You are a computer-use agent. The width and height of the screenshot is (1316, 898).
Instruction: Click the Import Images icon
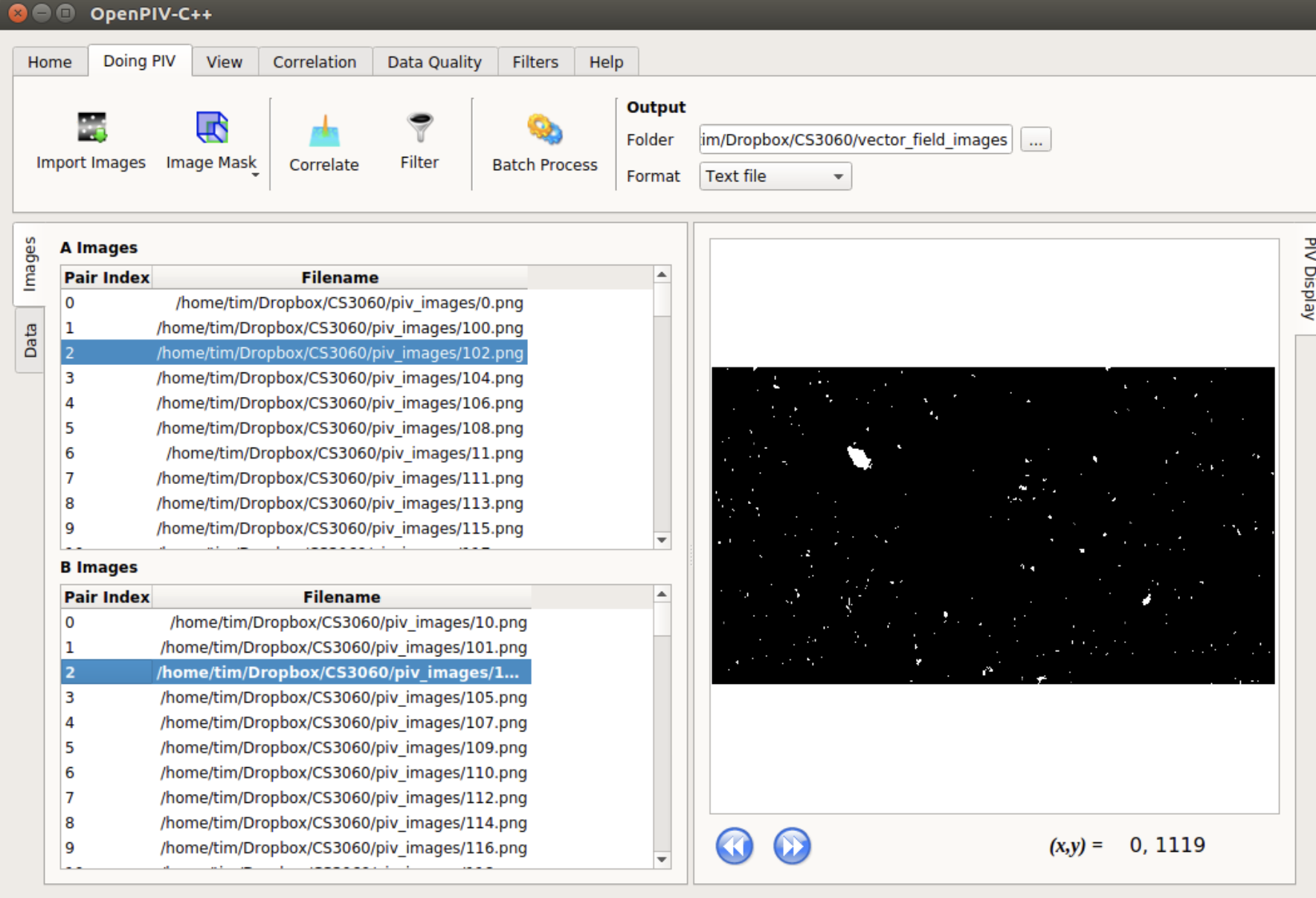click(x=91, y=128)
